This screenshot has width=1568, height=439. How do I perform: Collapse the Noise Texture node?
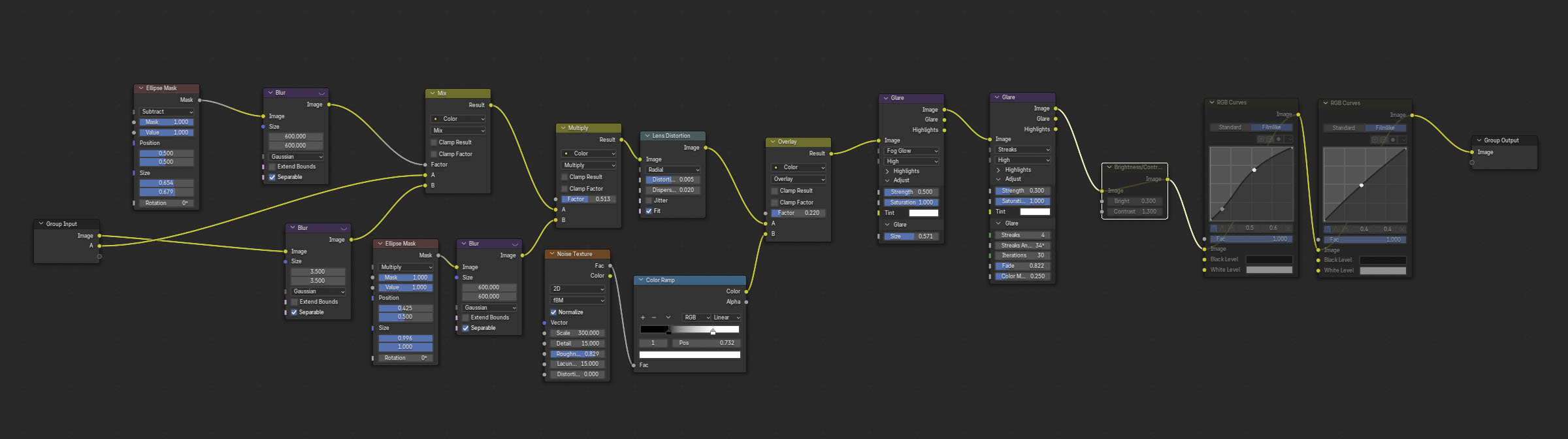551,254
